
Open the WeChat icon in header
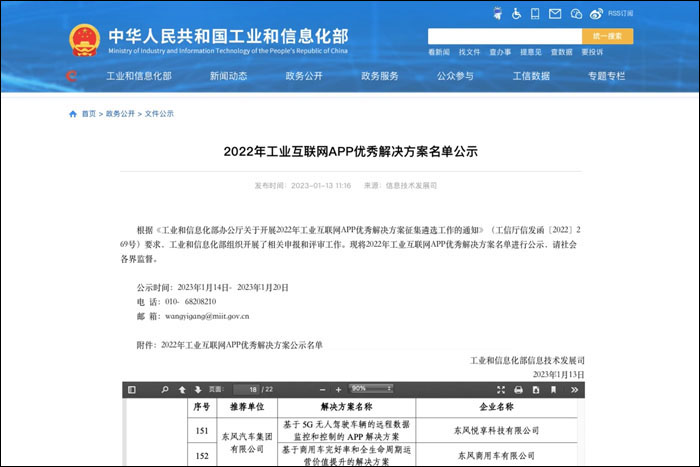(x=576, y=14)
